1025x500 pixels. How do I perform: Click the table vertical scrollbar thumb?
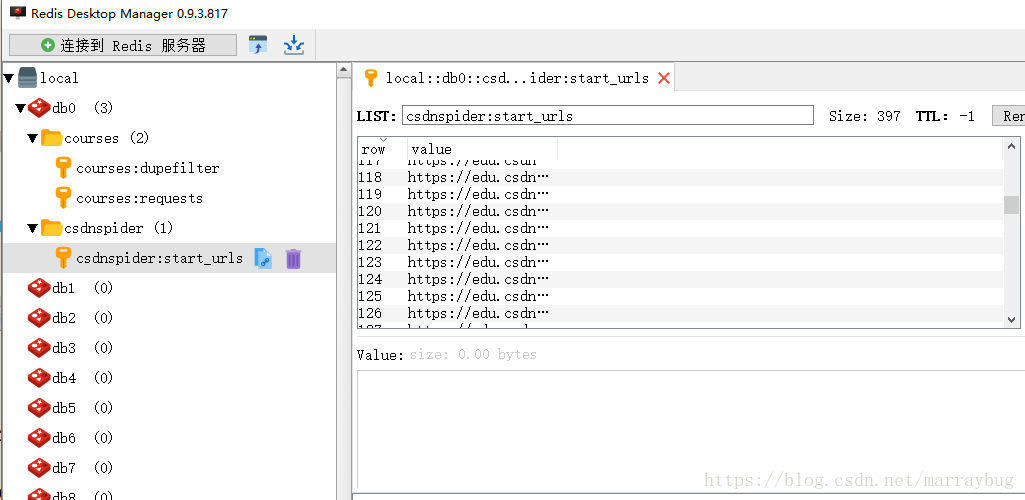[x=1011, y=205]
